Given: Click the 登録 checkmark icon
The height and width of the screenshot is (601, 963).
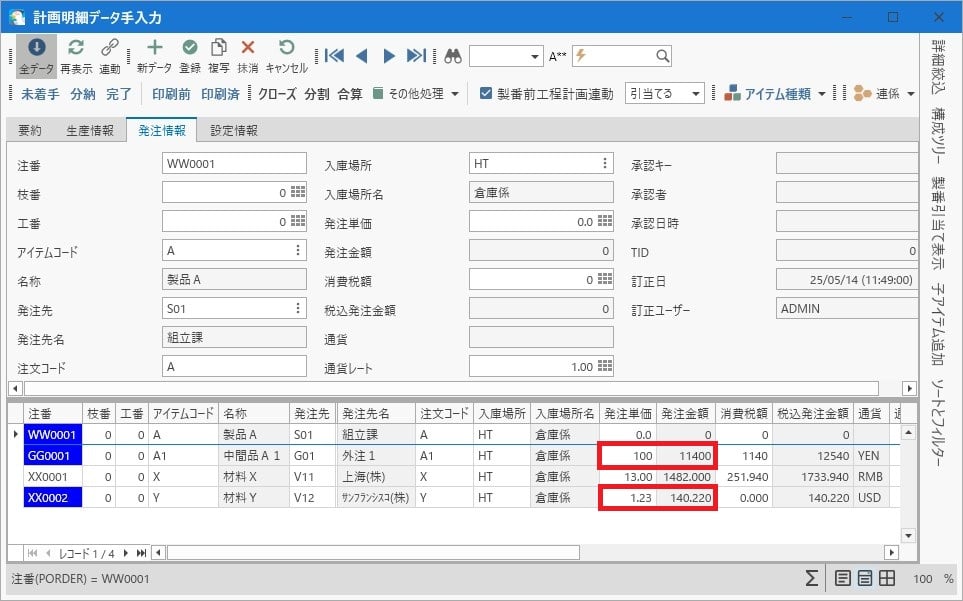Looking at the screenshot, I should point(190,48).
